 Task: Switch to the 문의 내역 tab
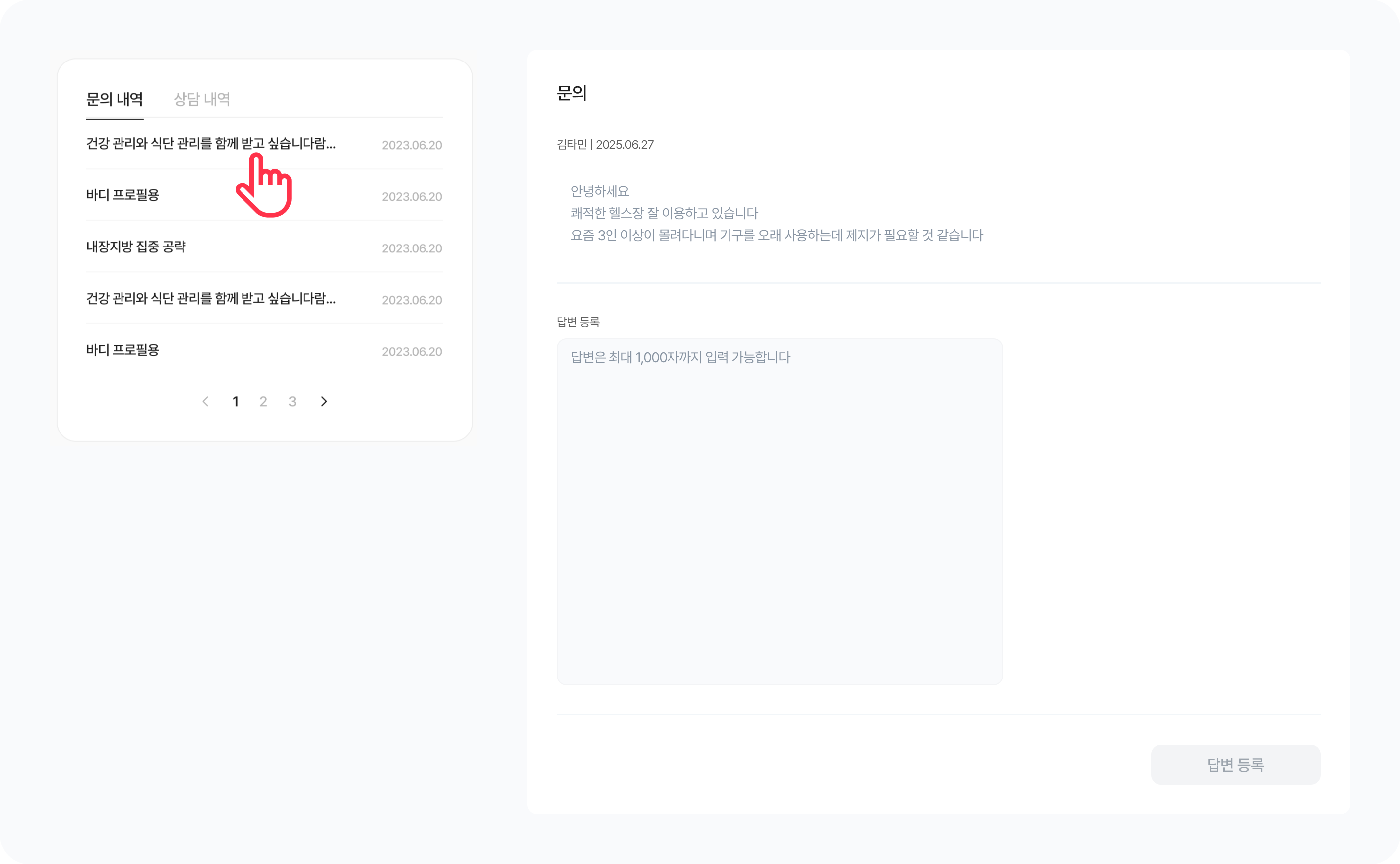click(114, 99)
